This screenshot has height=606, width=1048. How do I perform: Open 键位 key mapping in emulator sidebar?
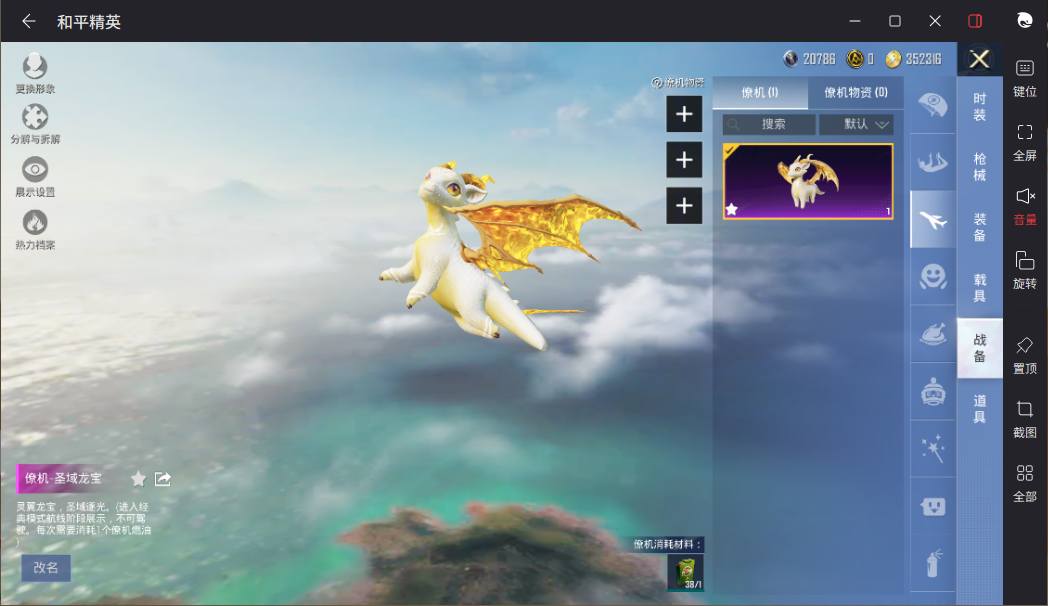(1025, 78)
